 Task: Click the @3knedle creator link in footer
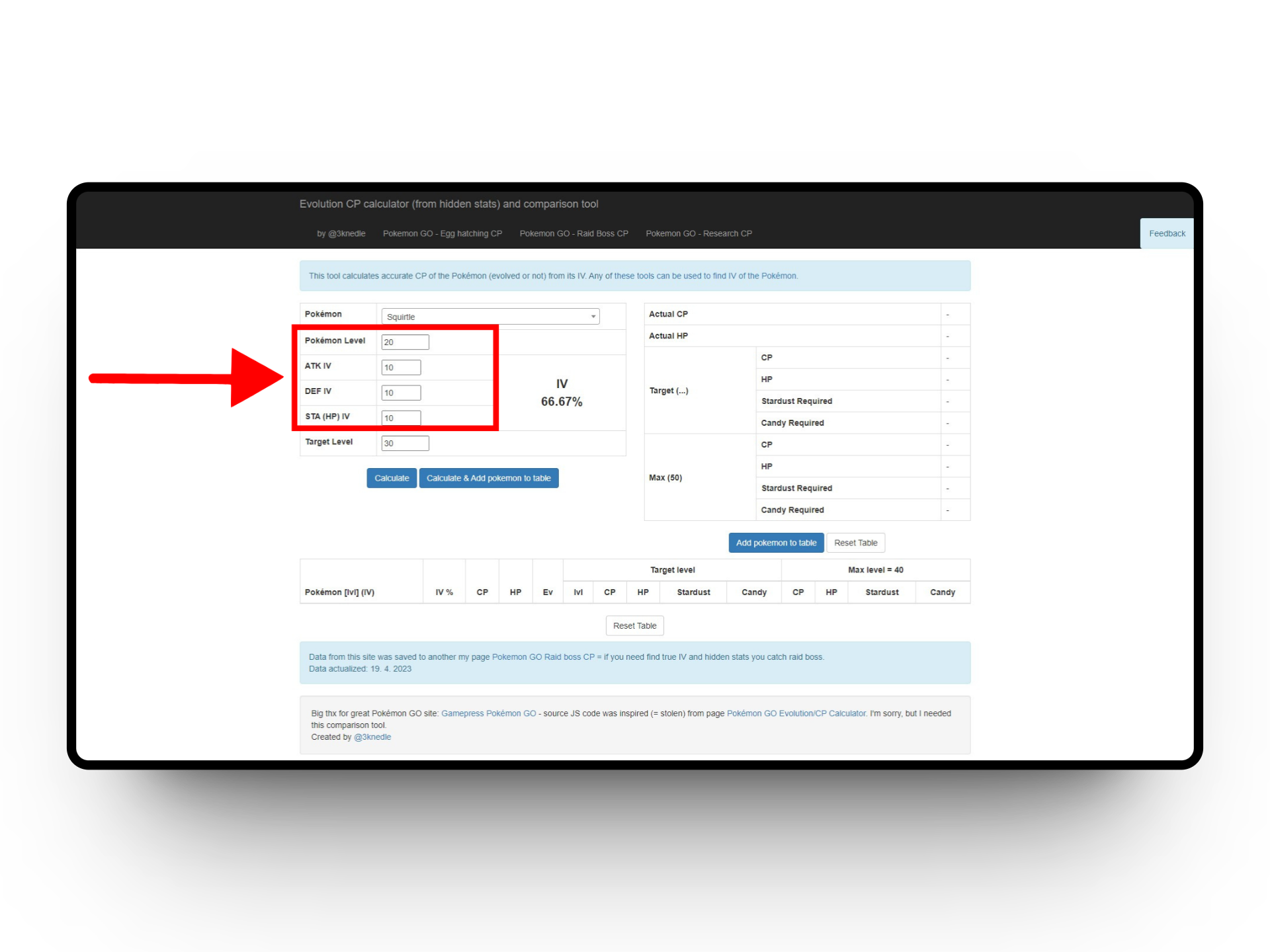(x=372, y=737)
